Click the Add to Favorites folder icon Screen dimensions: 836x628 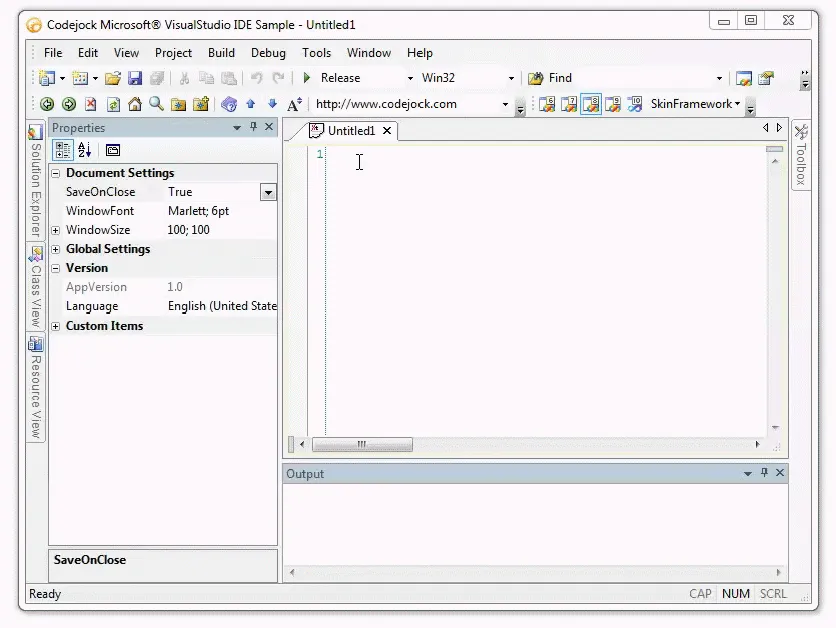click(201, 104)
